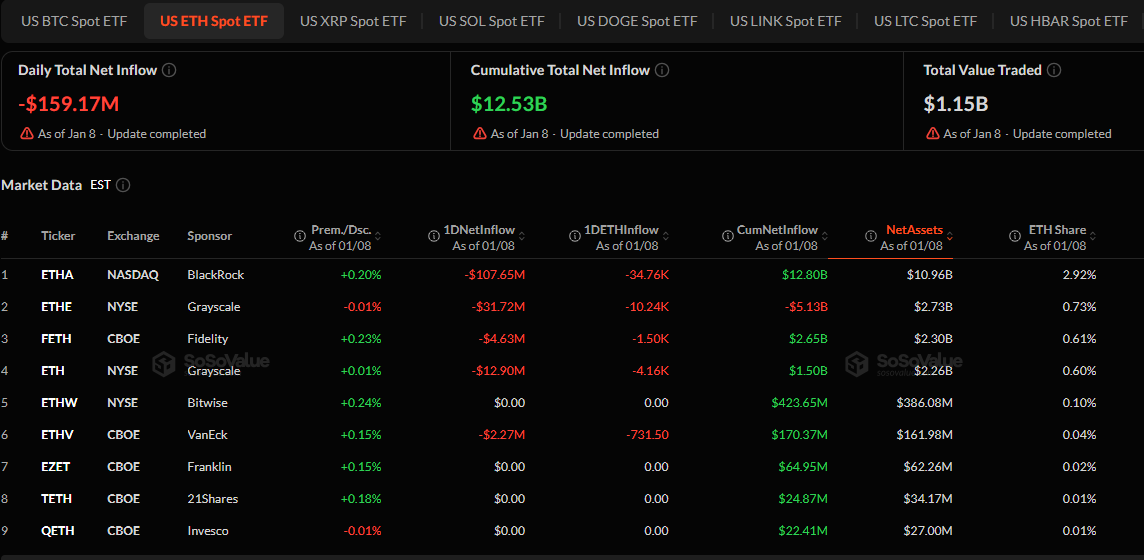
Task: Select the US XRP Spot ETF tab
Action: 353,21
